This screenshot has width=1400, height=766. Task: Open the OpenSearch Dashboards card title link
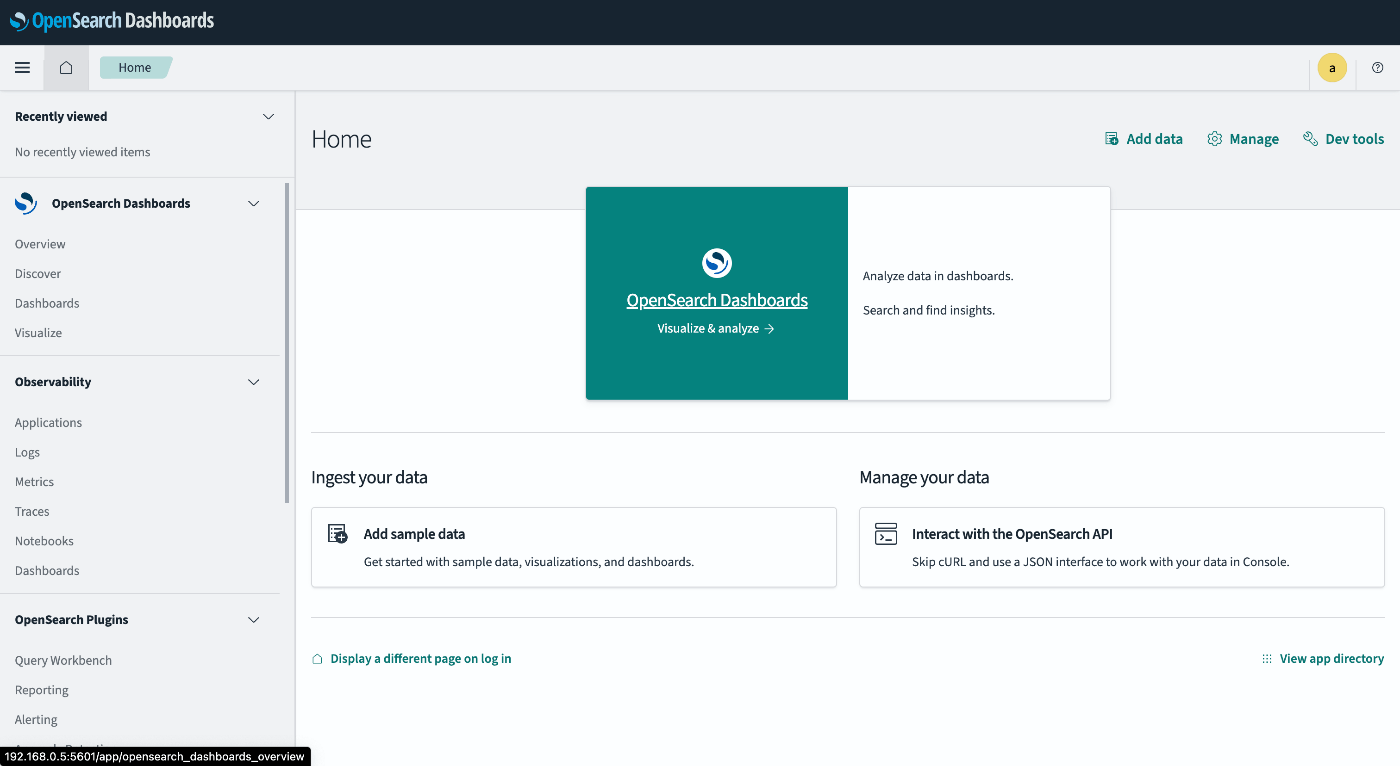(717, 300)
